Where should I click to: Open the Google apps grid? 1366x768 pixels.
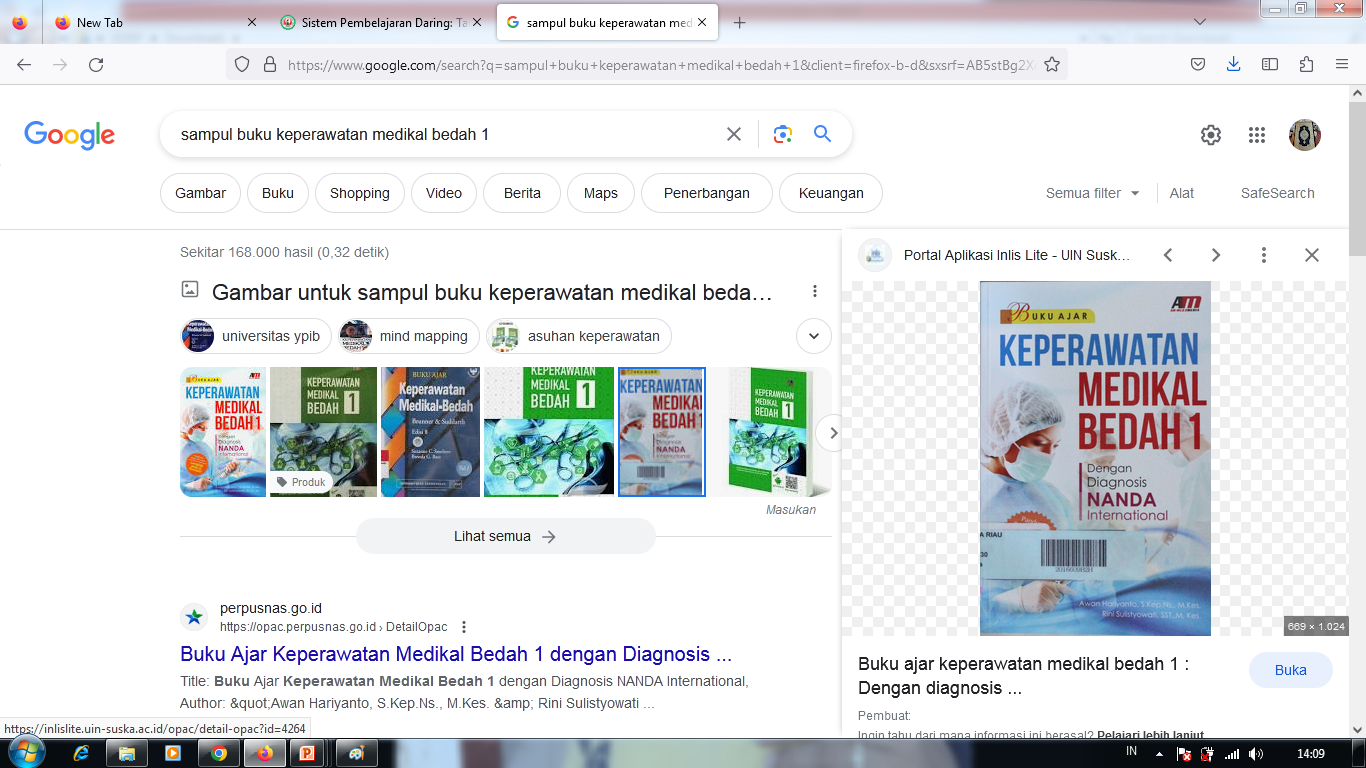click(x=1257, y=135)
